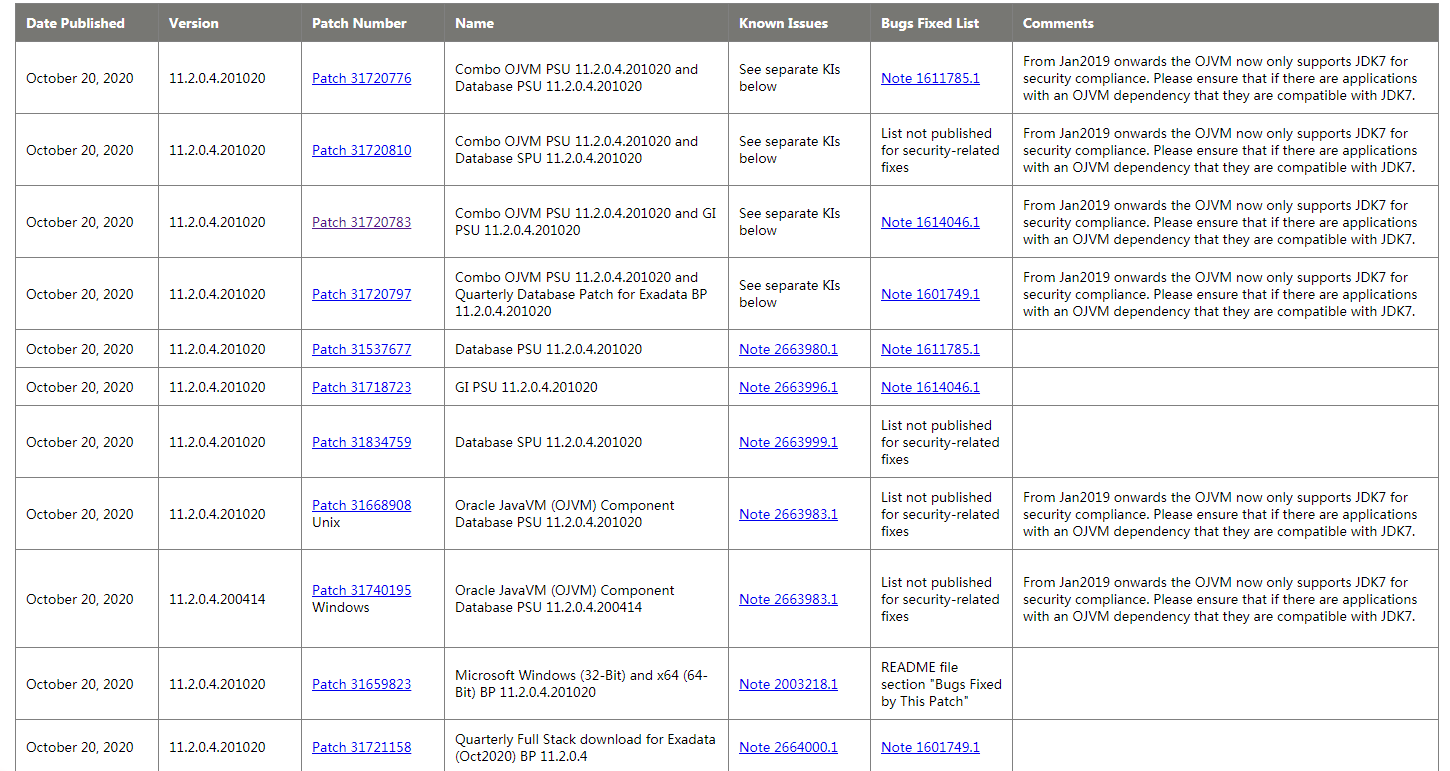Click 'See separate KIs below' in Patch 31720776 row
Screen dimensions: 1450x771
[789, 78]
